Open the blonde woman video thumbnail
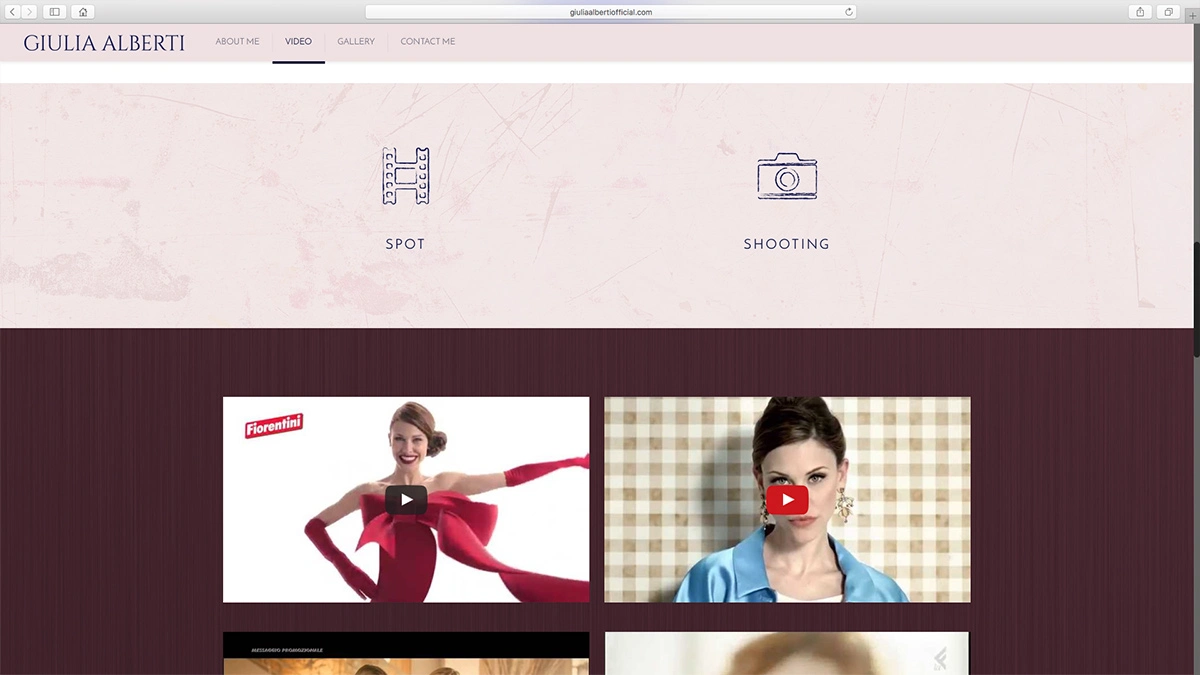The height and width of the screenshot is (675, 1200). click(x=787, y=653)
